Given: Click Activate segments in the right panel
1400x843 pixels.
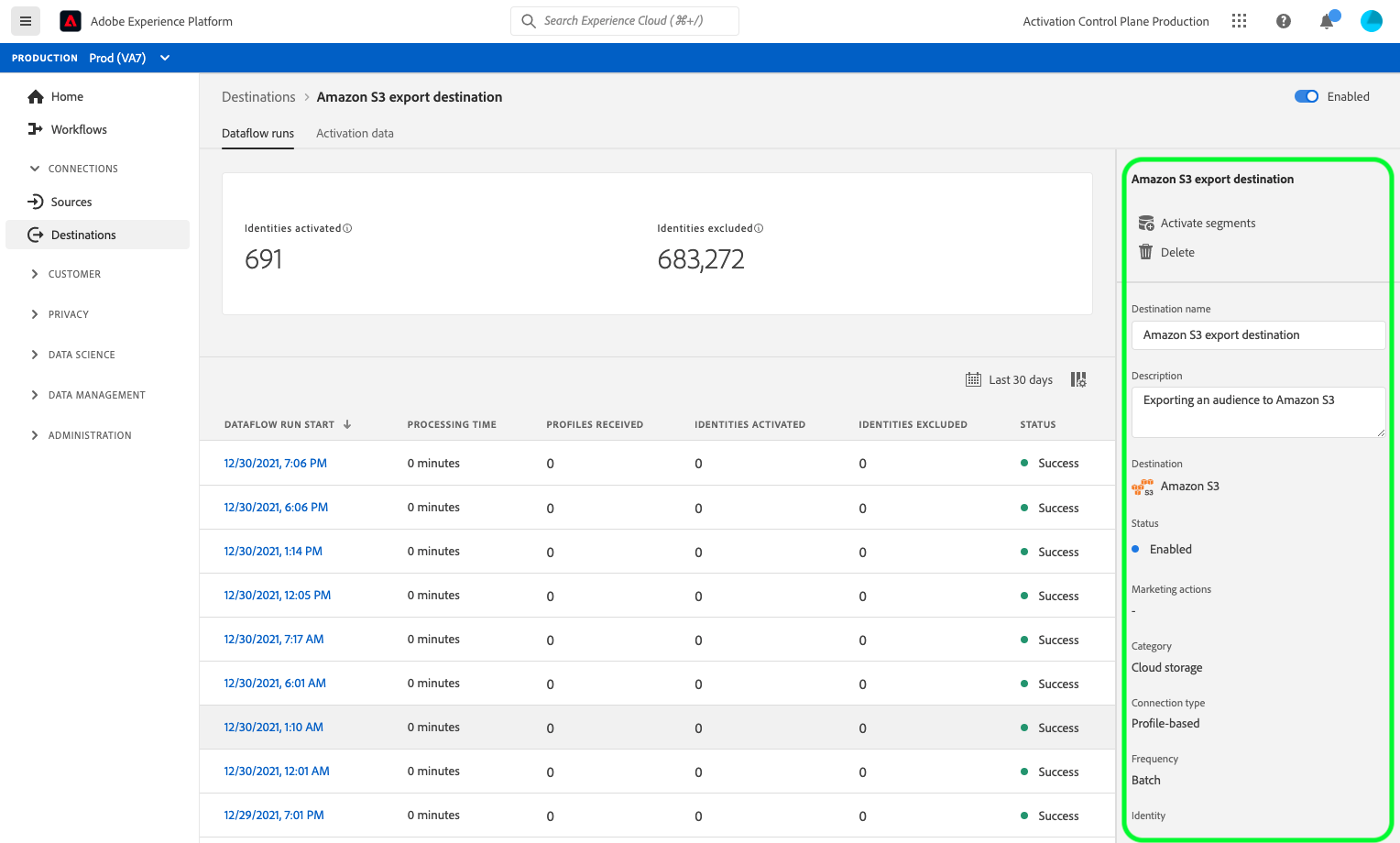Looking at the screenshot, I should (1207, 223).
